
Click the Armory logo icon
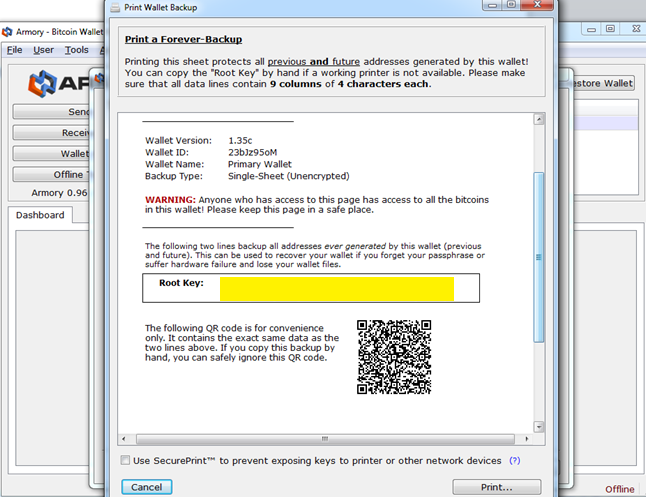click(x=42, y=84)
